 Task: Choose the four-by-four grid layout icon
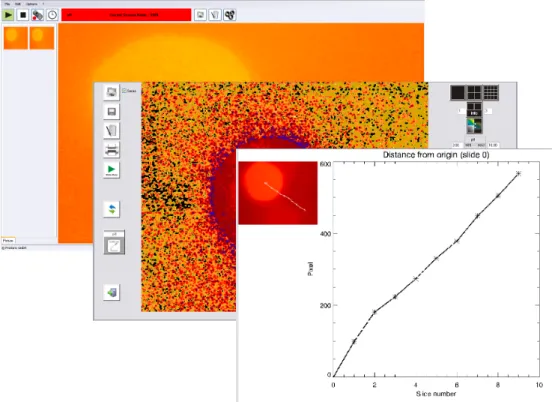(490, 93)
